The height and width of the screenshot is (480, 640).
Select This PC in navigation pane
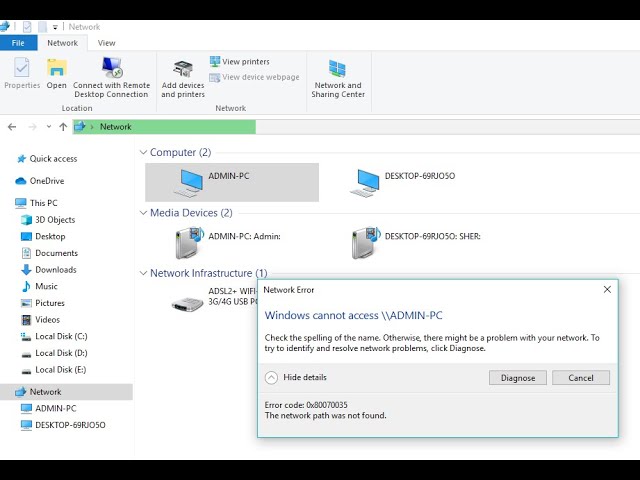37,203
